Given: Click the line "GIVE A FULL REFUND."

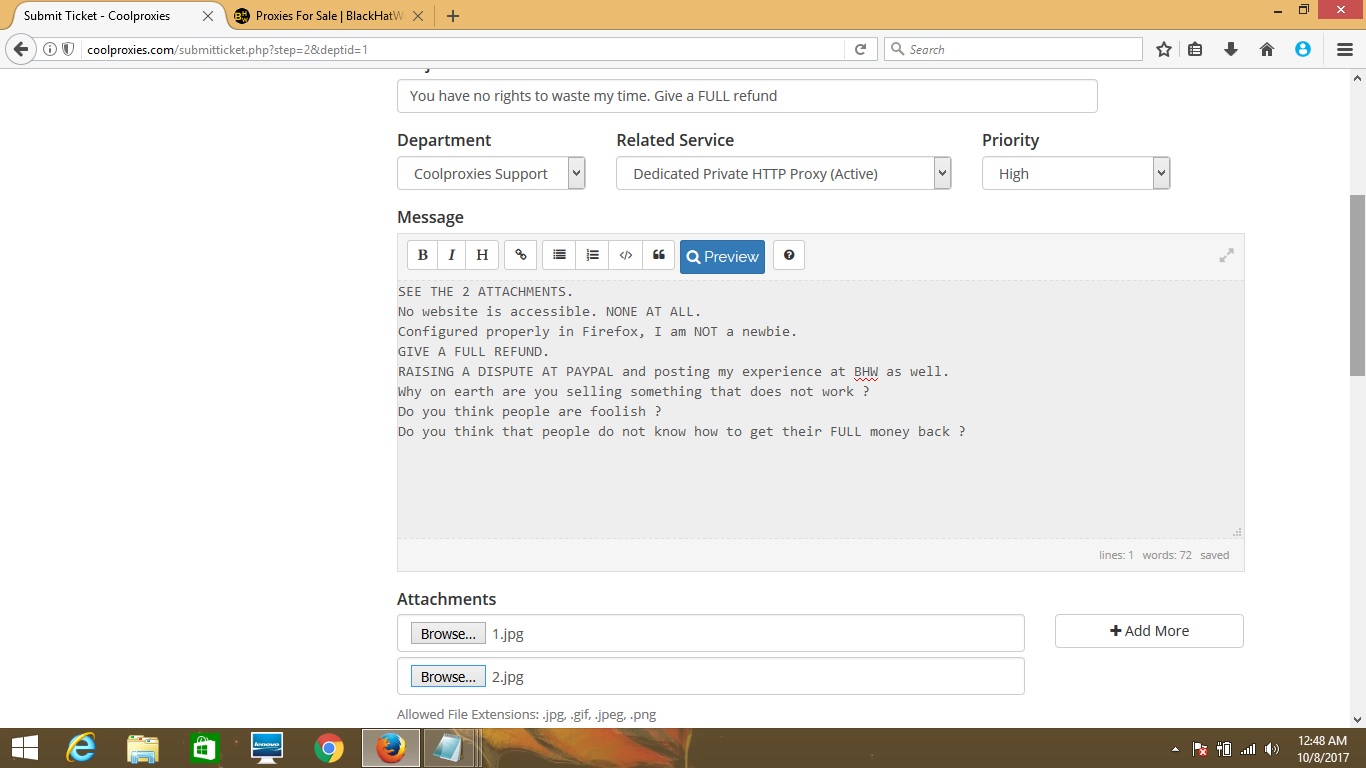Looking at the screenshot, I should pyautogui.click(x=474, y=351).
